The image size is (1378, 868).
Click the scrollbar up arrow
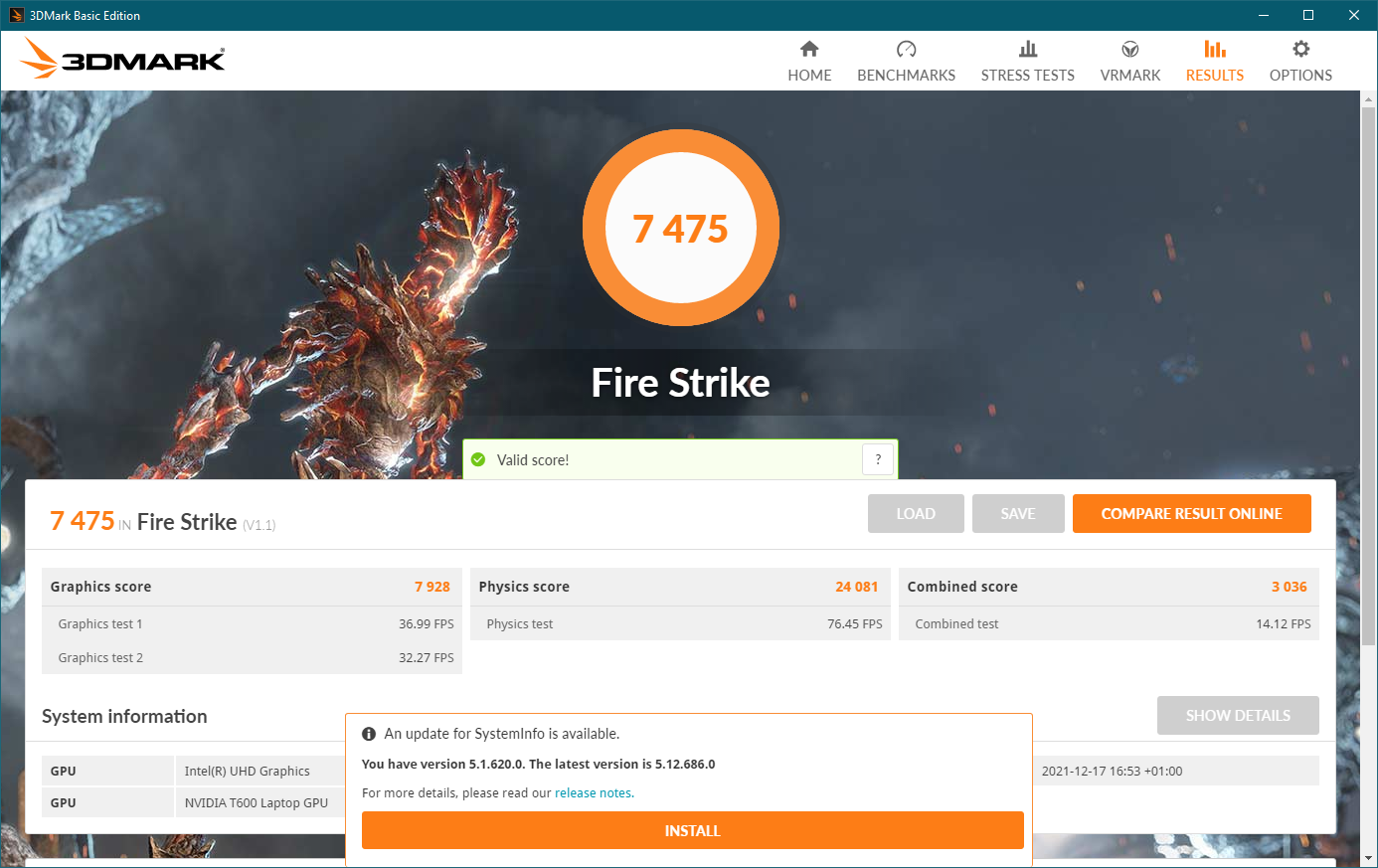pos(1369,99)
